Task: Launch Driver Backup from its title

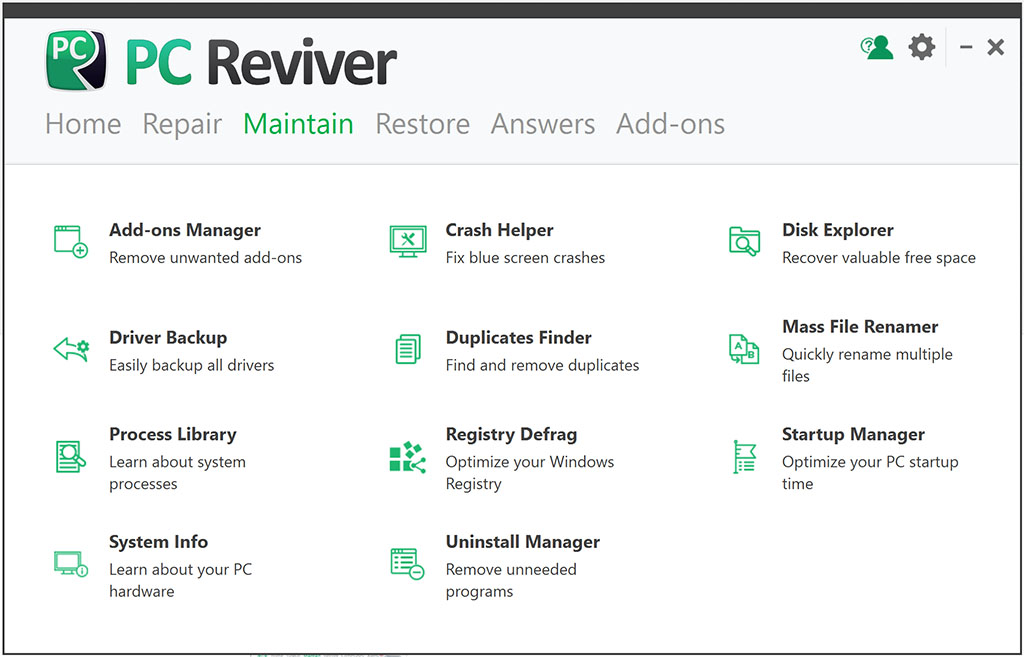Action: coord(168,338)
